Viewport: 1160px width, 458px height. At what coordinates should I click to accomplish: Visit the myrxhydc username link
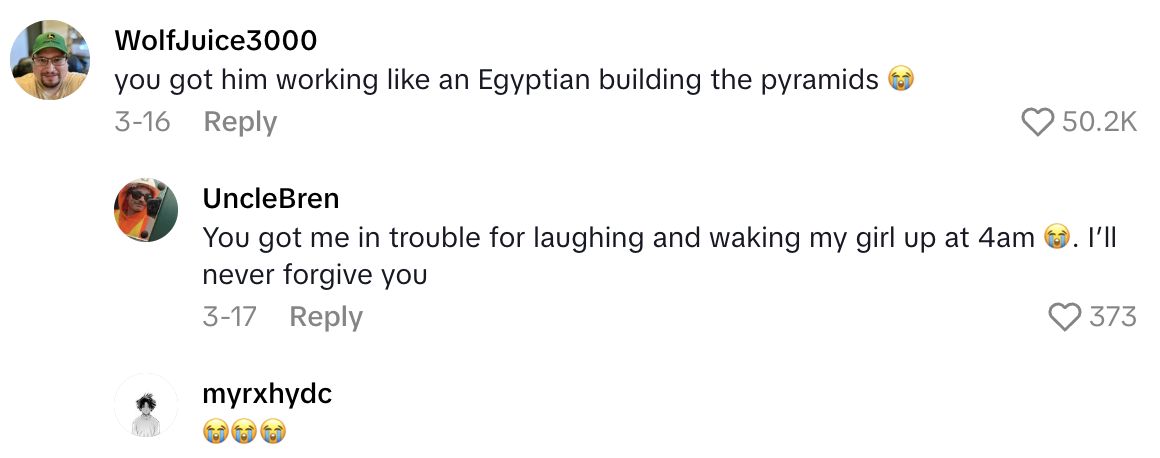(x=267, y=395)
